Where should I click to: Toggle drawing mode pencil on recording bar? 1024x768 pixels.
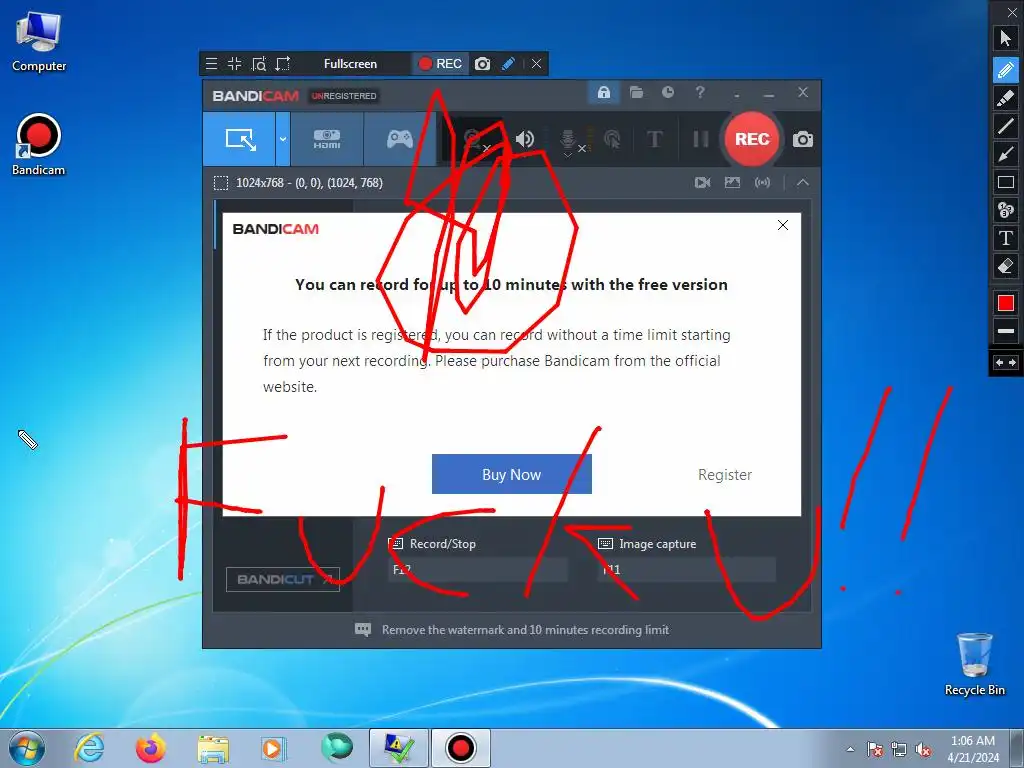508,64
